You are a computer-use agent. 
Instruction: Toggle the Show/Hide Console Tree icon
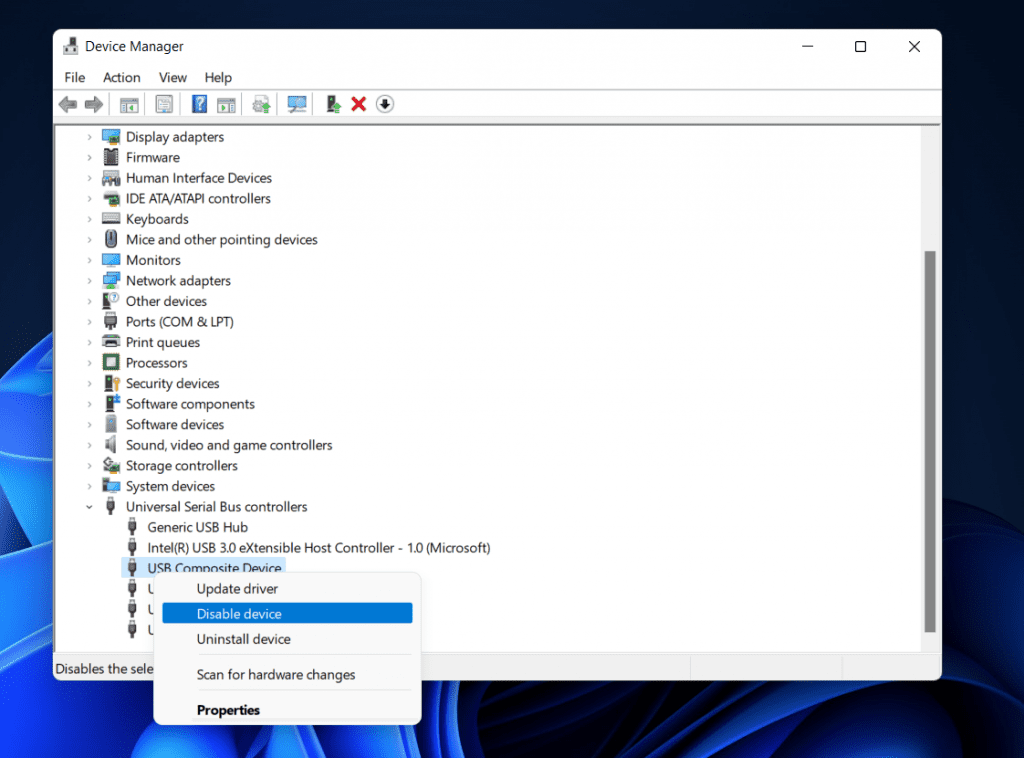128,104
